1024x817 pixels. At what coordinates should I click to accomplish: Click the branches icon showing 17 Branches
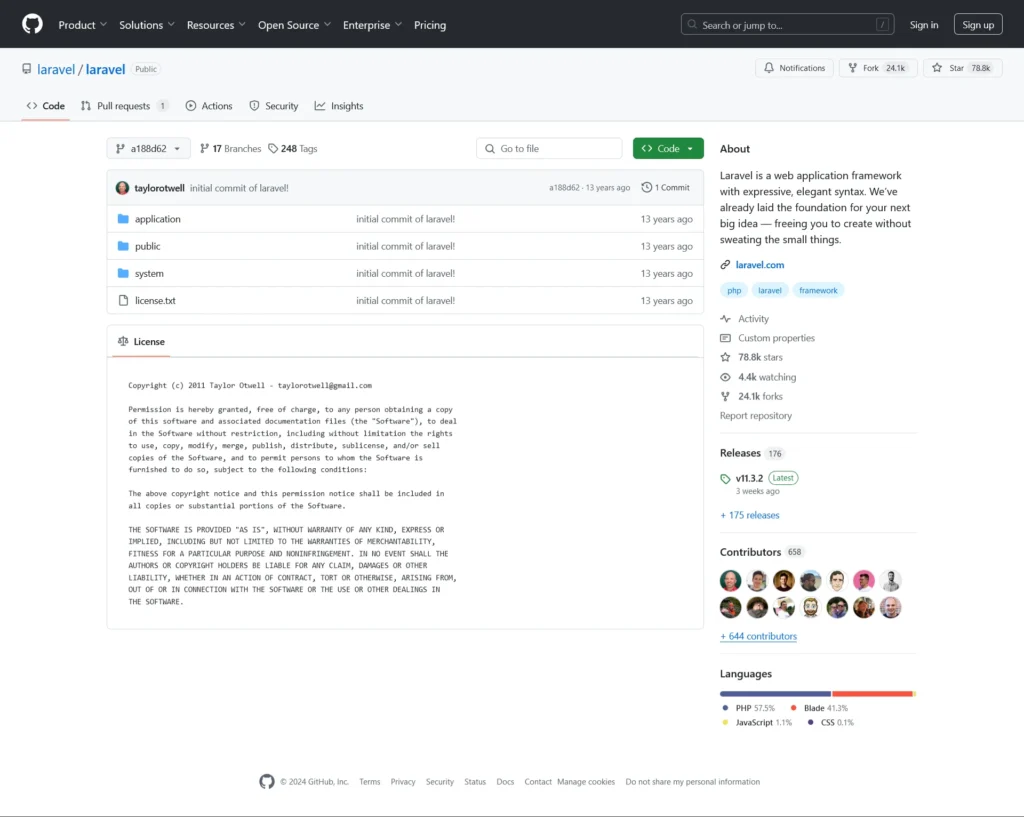pos(206,148)
